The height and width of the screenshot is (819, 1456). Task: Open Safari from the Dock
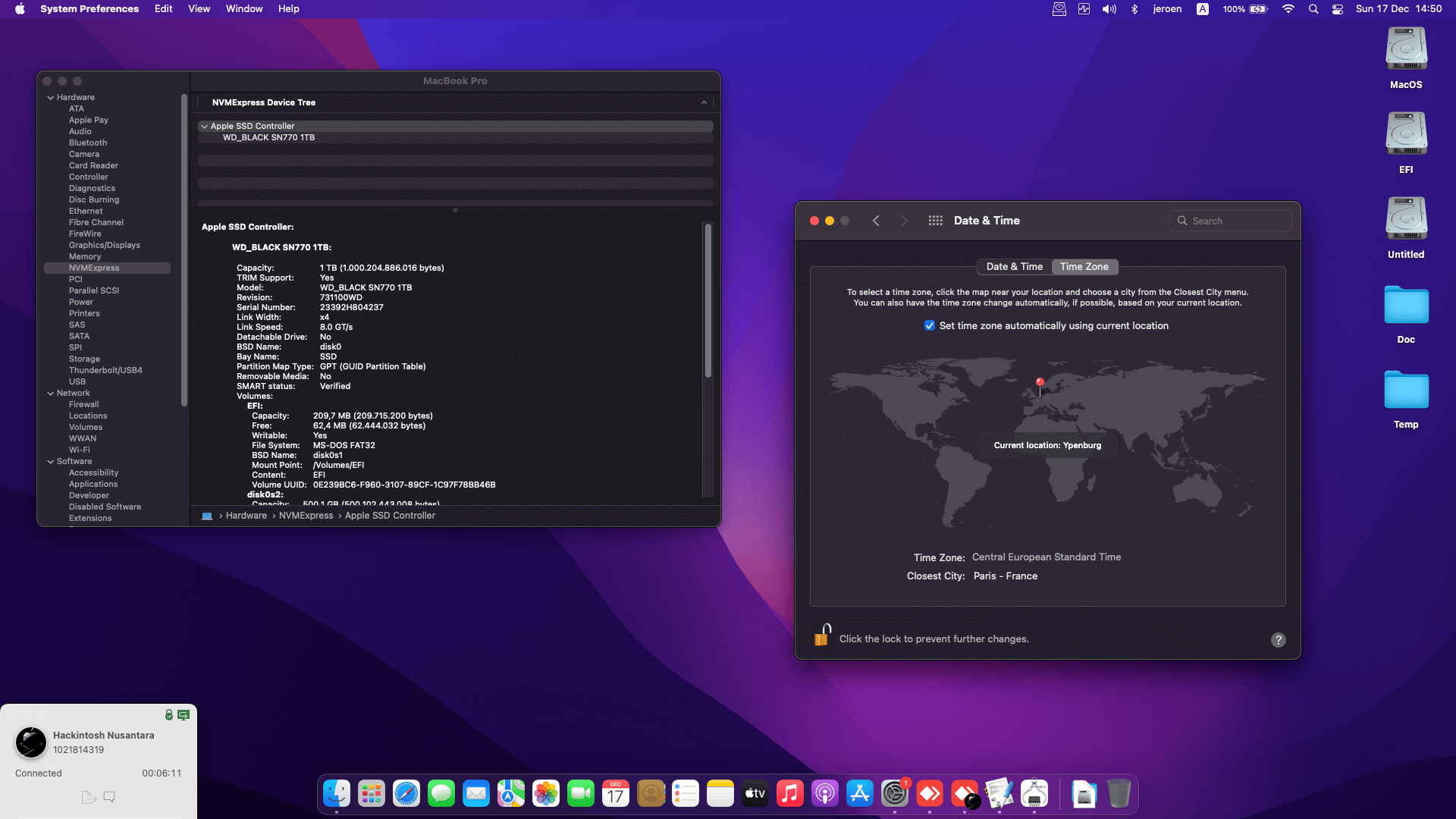coord(406,794)
